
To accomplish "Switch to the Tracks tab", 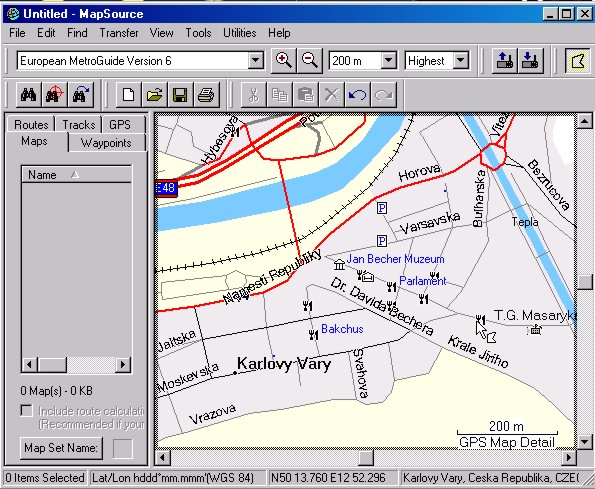I will (x=79, y=124).
